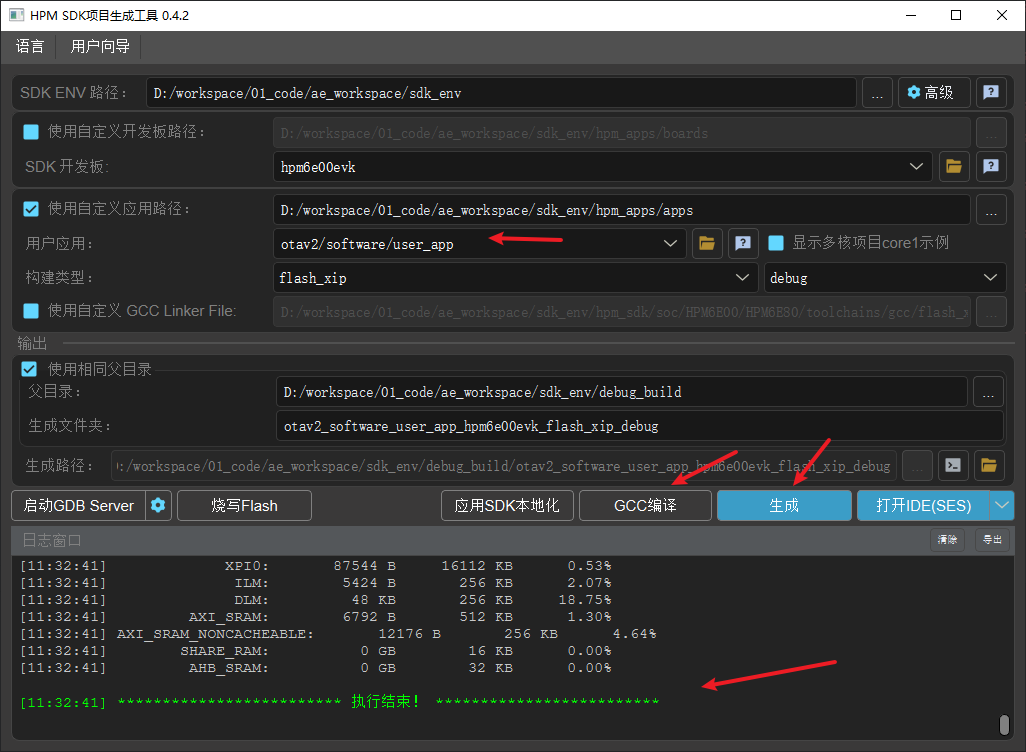Viewport: 1026px width, 752px height.
Task: Browse for custom application path
Action: click(991, 209)
